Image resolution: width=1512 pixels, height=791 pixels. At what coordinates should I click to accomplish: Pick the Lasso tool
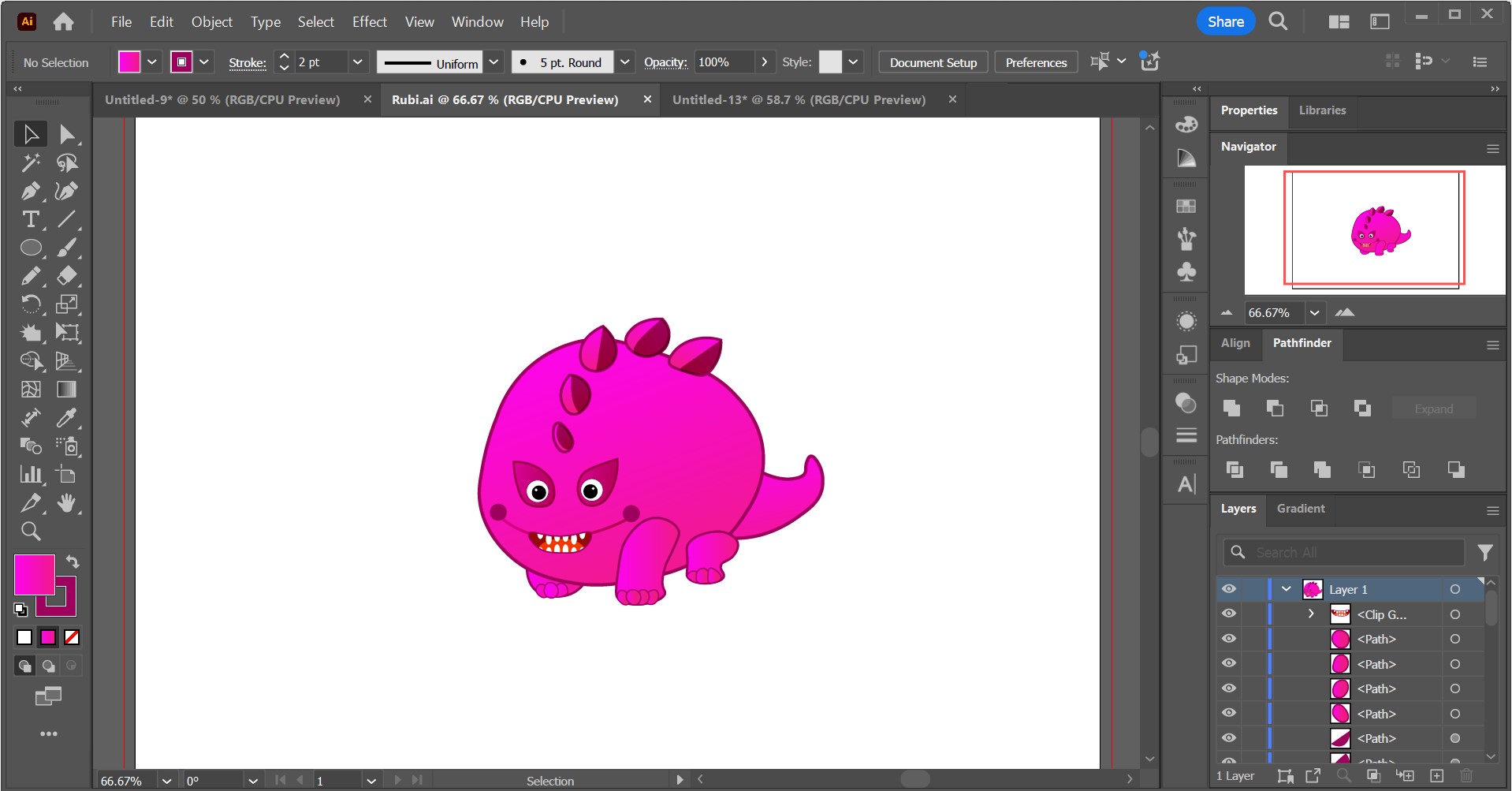pyautogui.click(x=67, y=162)
